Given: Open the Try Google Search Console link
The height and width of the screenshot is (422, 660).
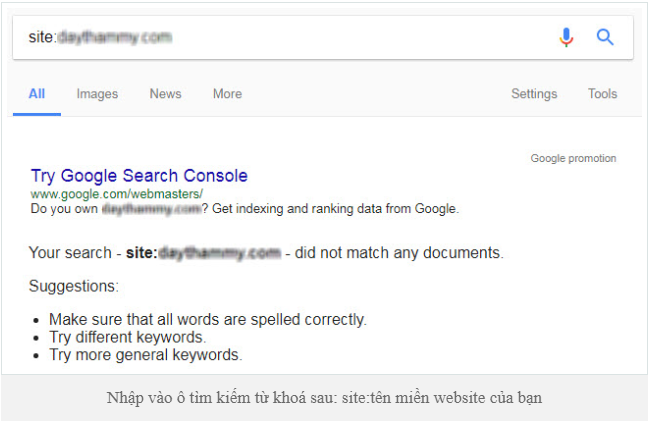Looking at the screenshot, I should click(139, 176).
